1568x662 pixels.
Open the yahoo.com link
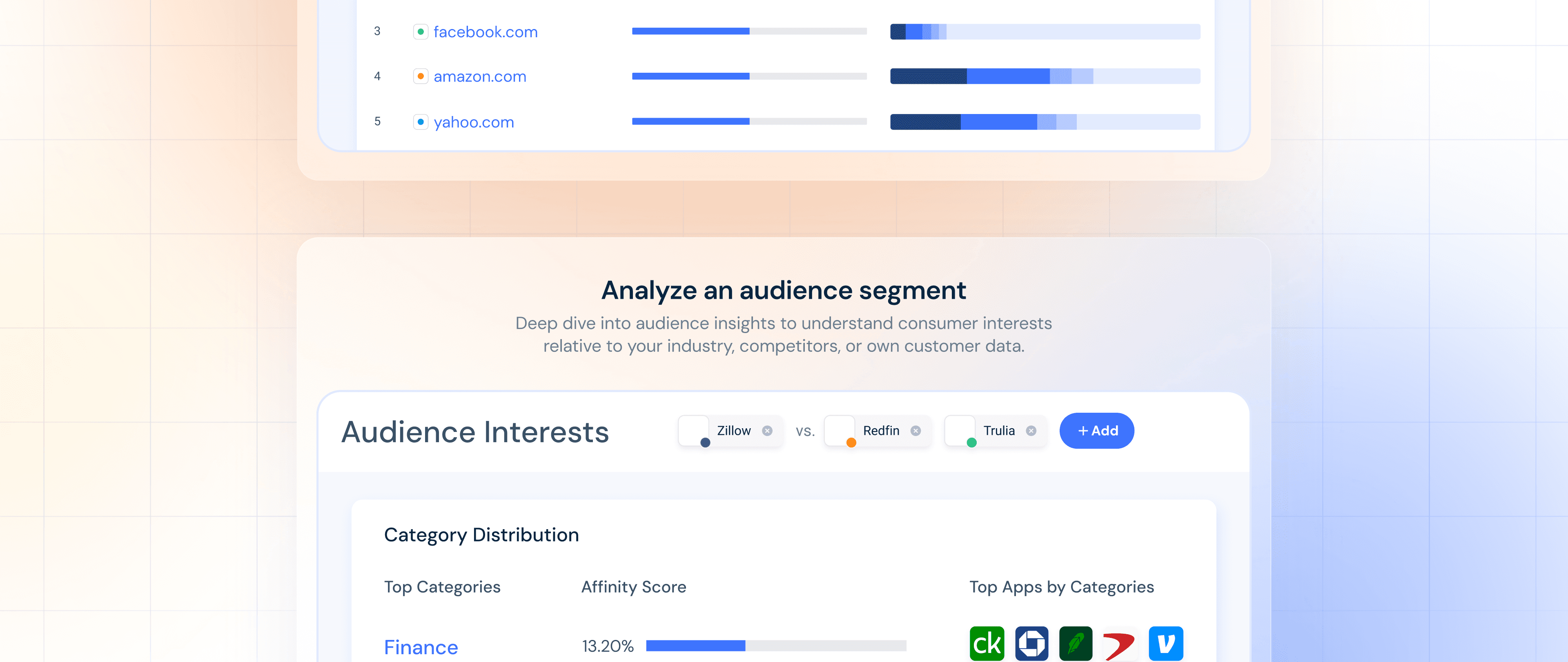pyautogui.click(x=474, y=122)
